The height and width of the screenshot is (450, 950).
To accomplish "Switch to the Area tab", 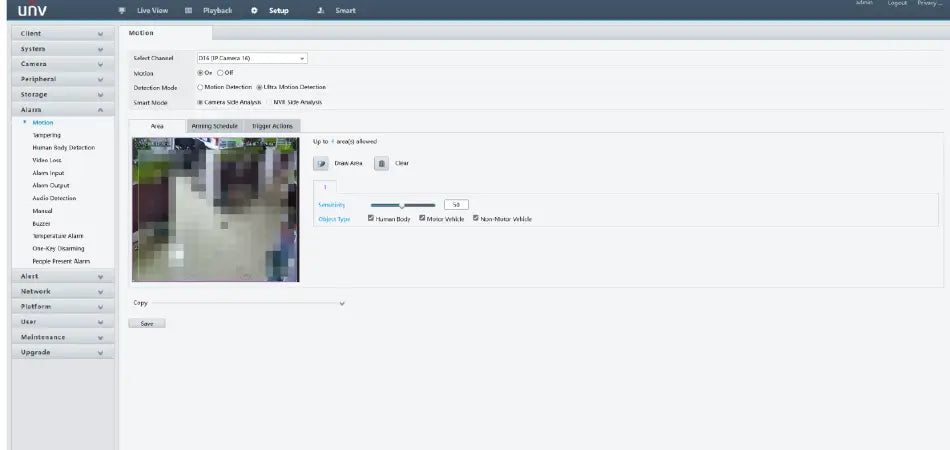I will [x=157, y=126].
